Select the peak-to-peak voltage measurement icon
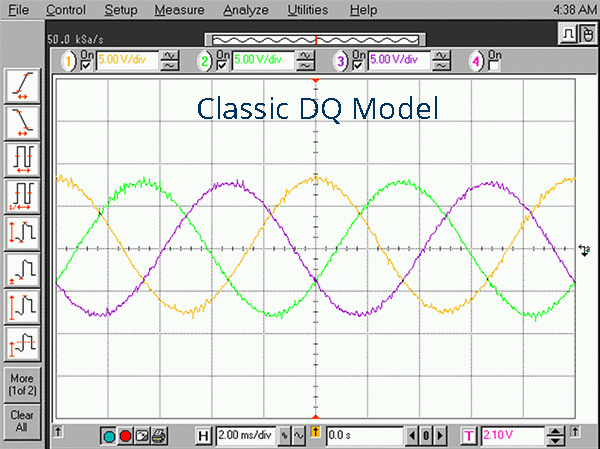600x449 pixels. 22,233
